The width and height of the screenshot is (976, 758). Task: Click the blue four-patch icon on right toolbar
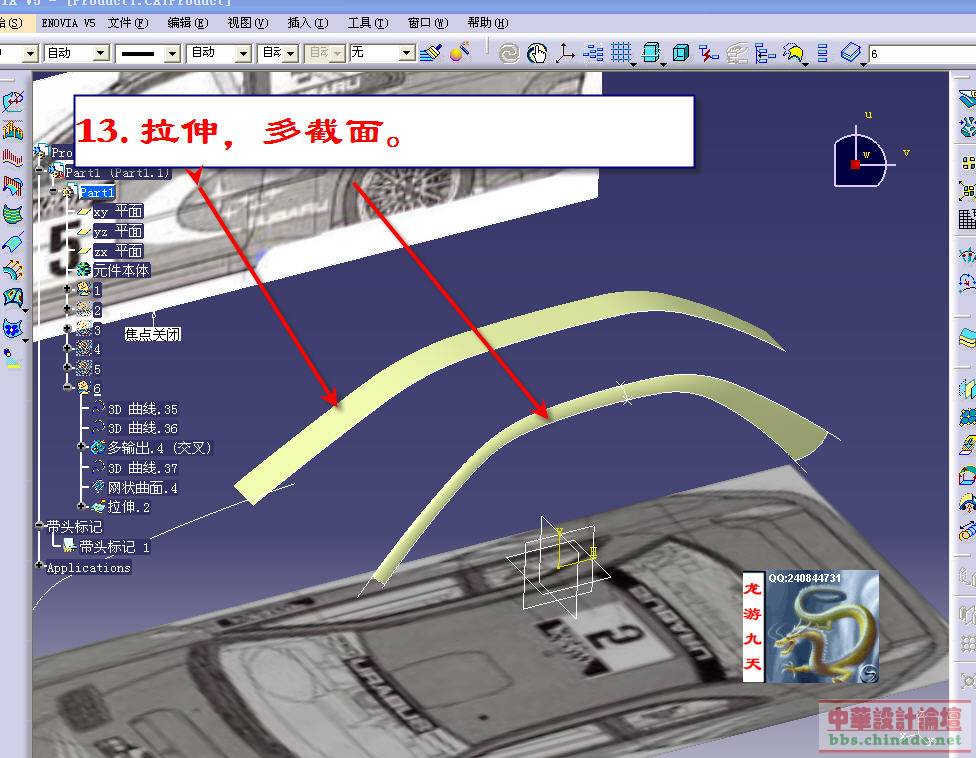click(967, 416)
